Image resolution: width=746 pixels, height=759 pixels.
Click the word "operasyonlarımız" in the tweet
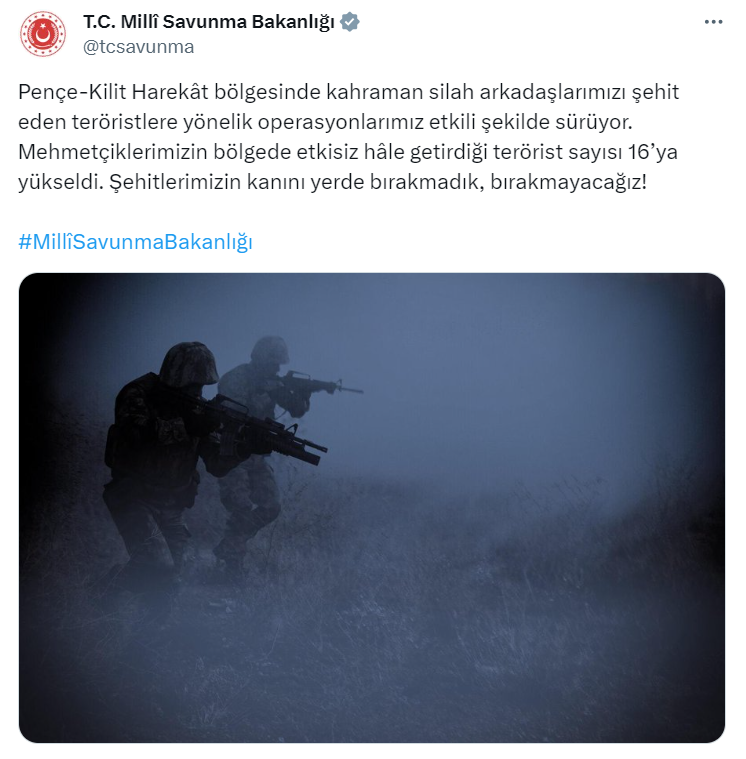click(340, 123)
